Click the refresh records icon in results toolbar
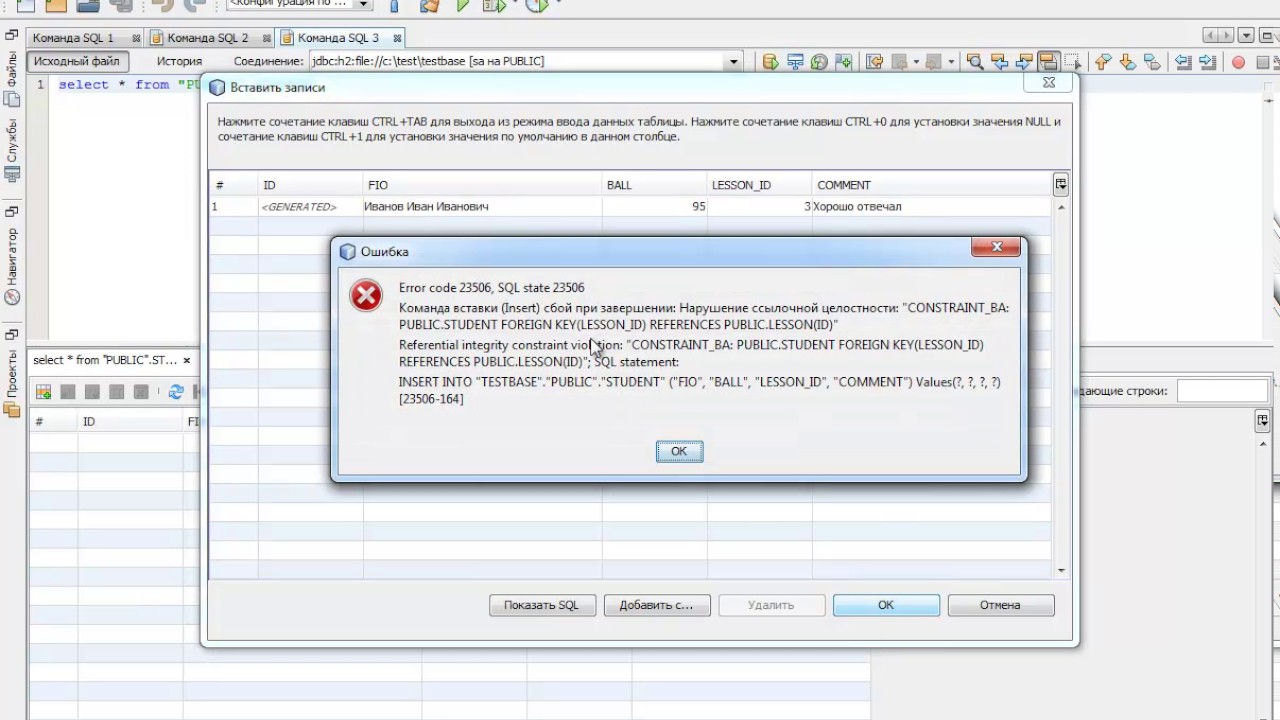This screenshot has width=1280, height=720. pyautogui.click(x=176, y=392)
